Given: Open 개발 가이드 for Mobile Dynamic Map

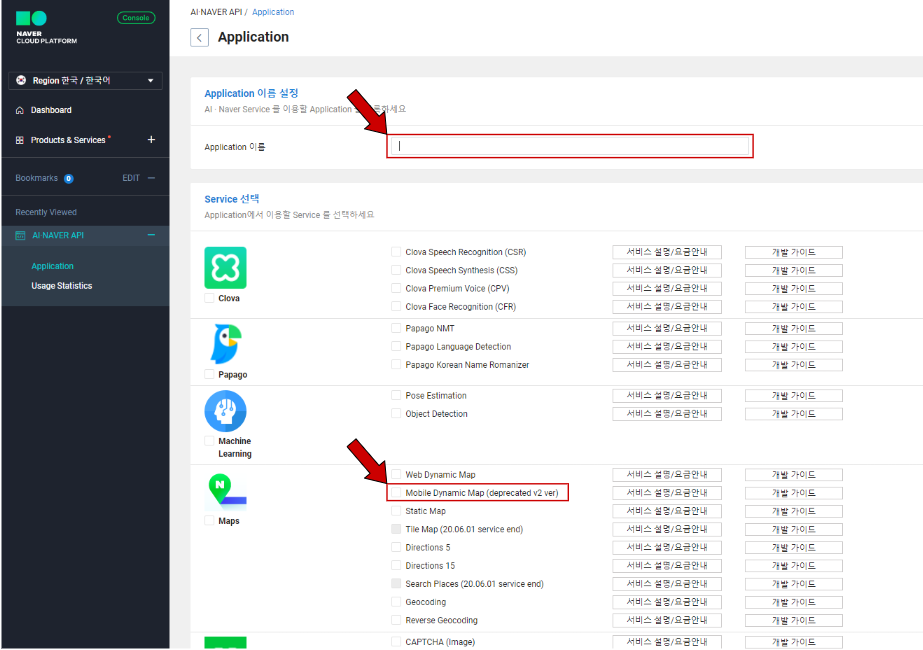Looking at the screenshot, I should pyautogui.click(x=793, y=492).
